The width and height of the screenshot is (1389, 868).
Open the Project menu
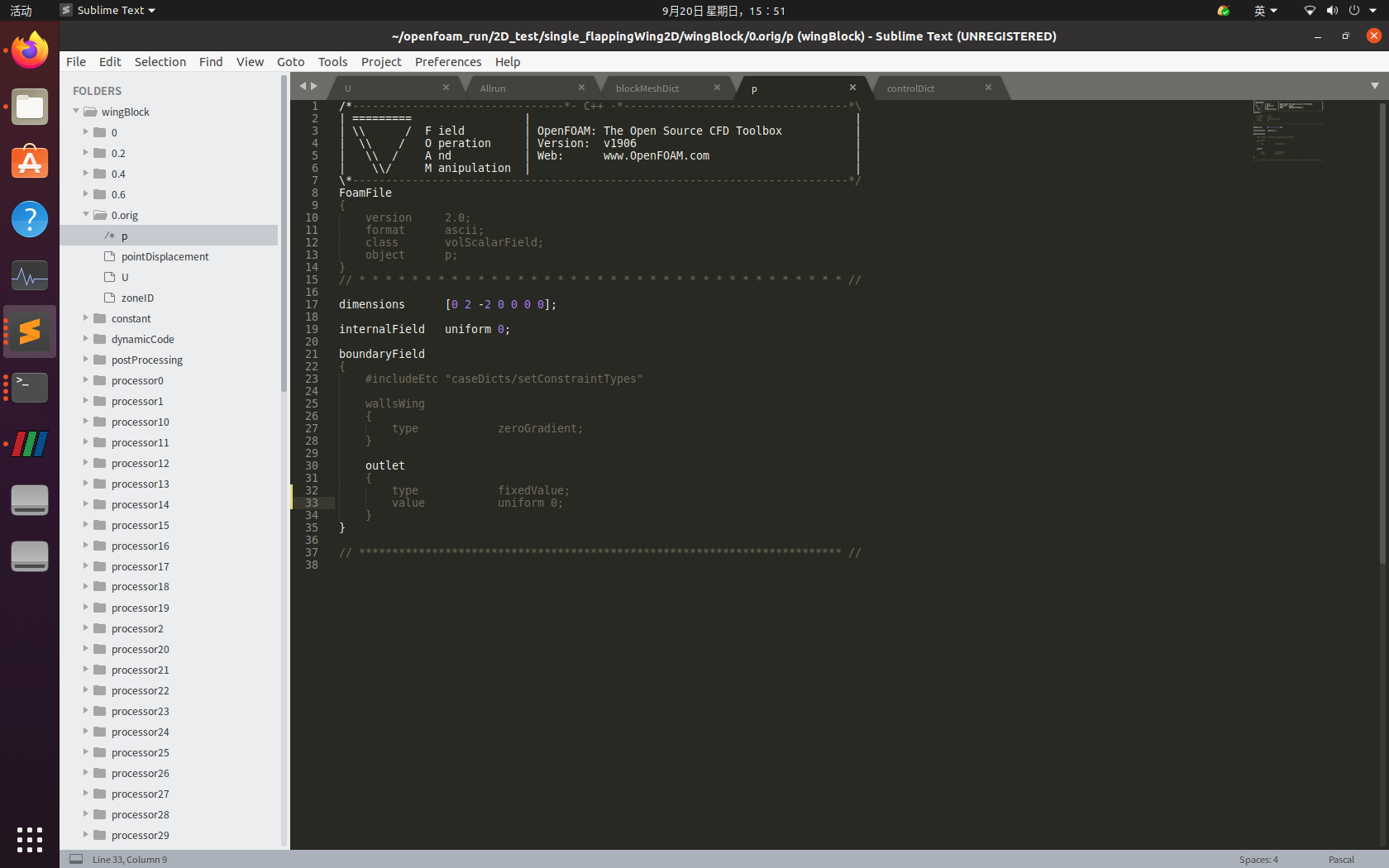(381, 62)
